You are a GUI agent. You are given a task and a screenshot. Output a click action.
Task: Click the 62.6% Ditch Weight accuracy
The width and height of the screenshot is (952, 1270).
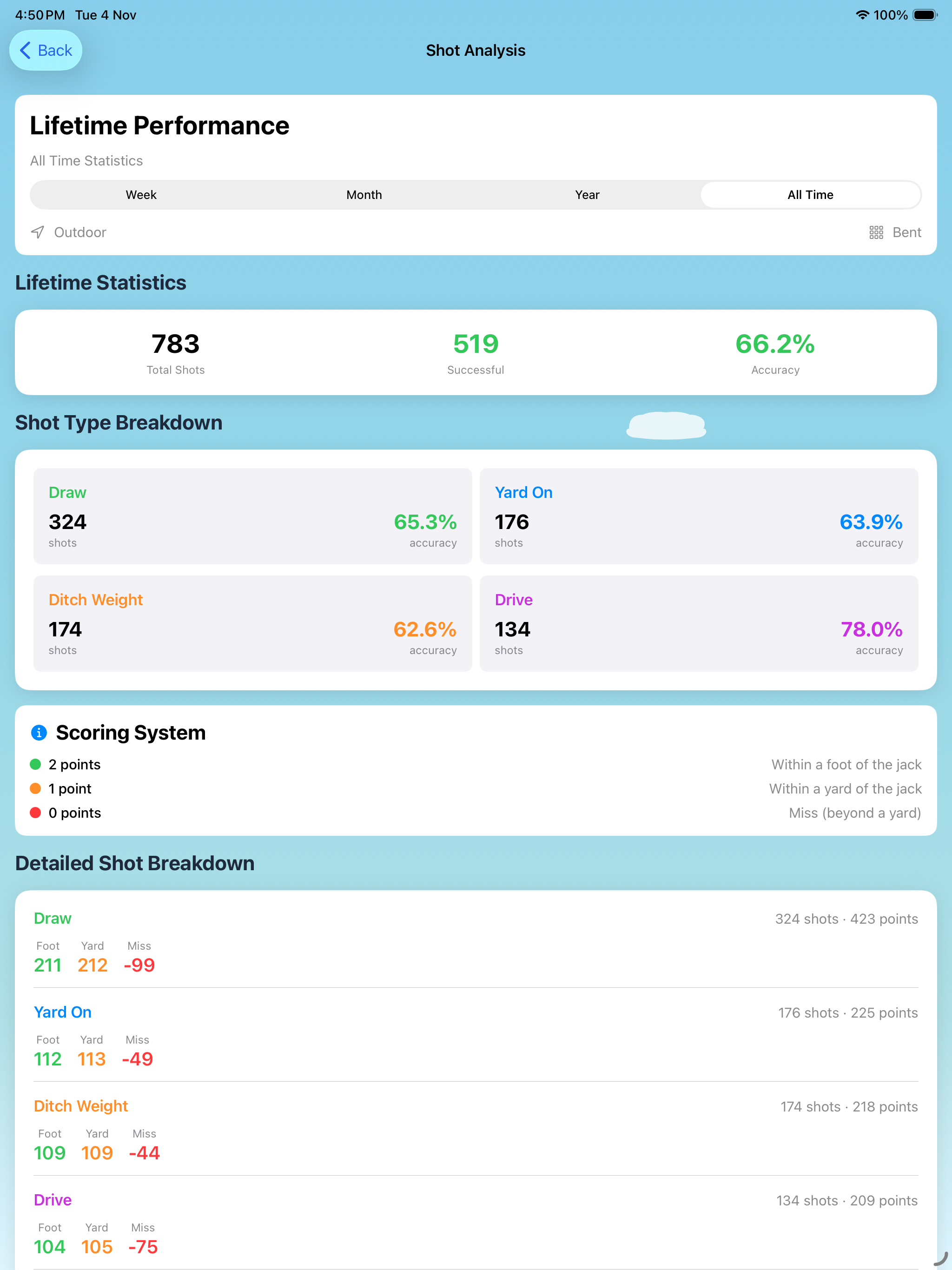[425, 629]
